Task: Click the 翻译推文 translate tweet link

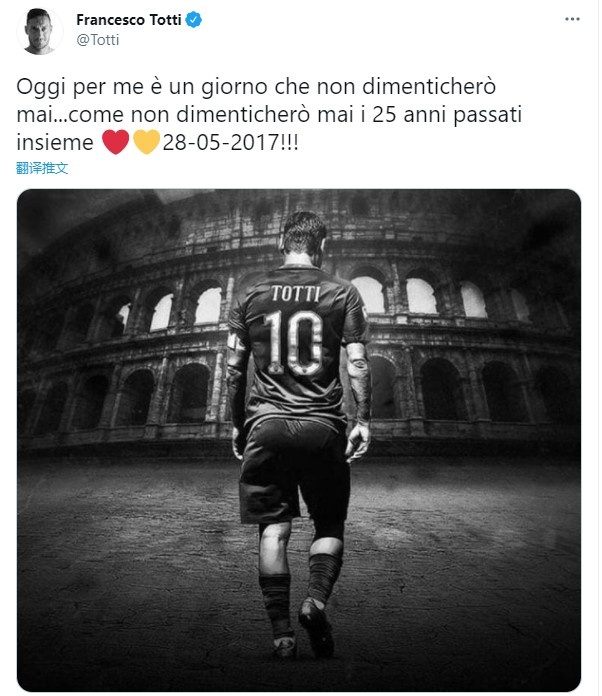Action: (x=42, y=168)
